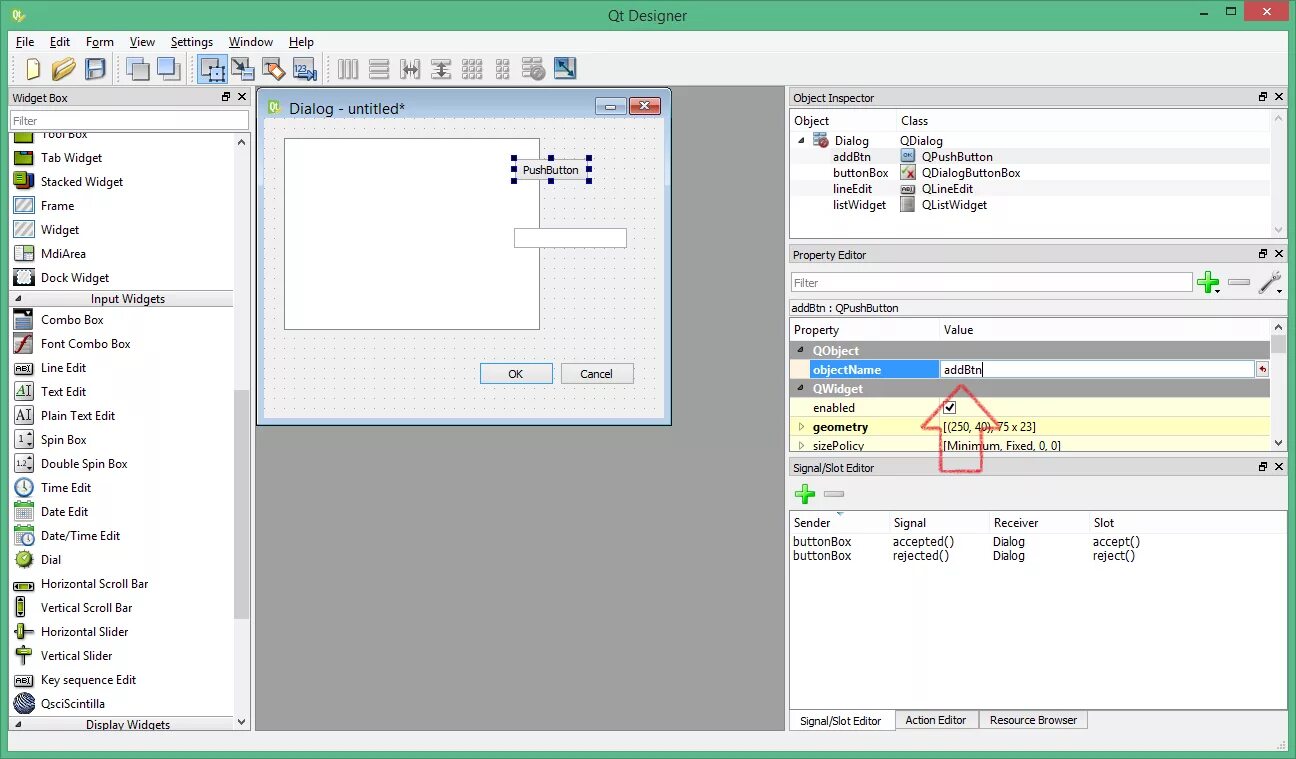The image size is (1296, 759).
Task: Click the accepted() signal entry
Action: coord(923,542)
